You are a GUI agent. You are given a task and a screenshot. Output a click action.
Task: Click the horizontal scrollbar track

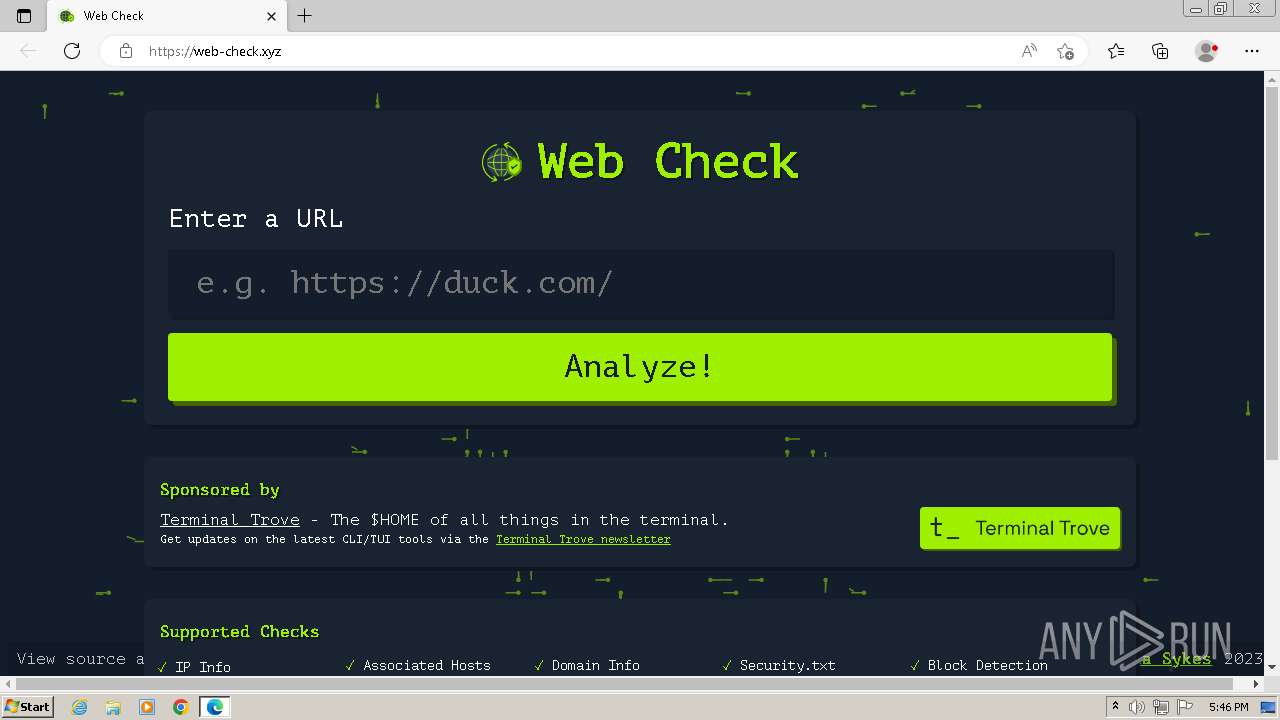pos(634,684)
